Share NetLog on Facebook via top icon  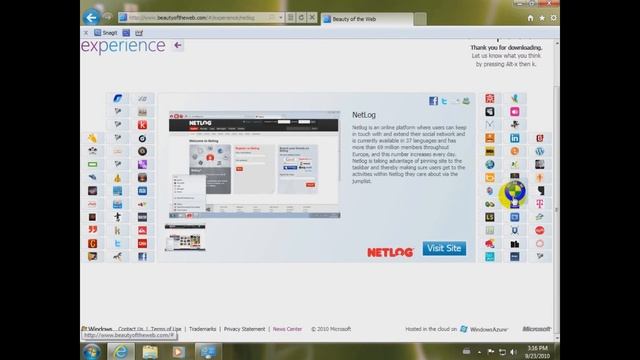coord(433,101)
